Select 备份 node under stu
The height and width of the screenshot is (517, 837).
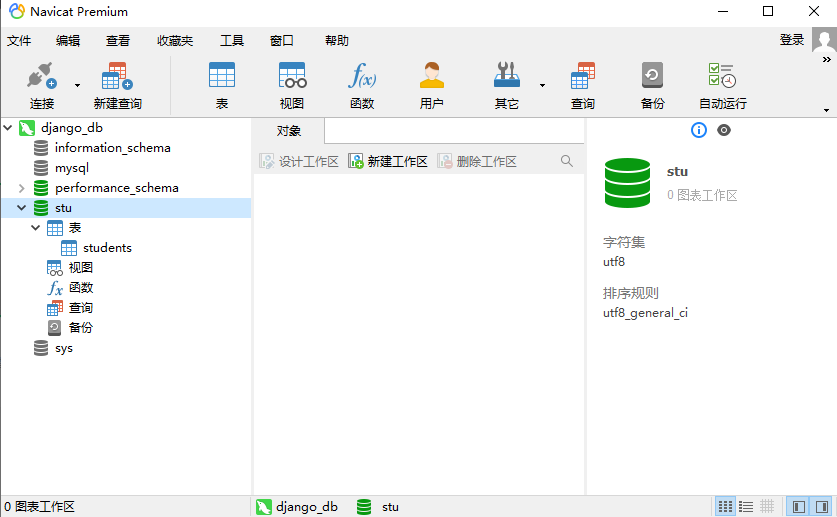(x=81, y=328)
